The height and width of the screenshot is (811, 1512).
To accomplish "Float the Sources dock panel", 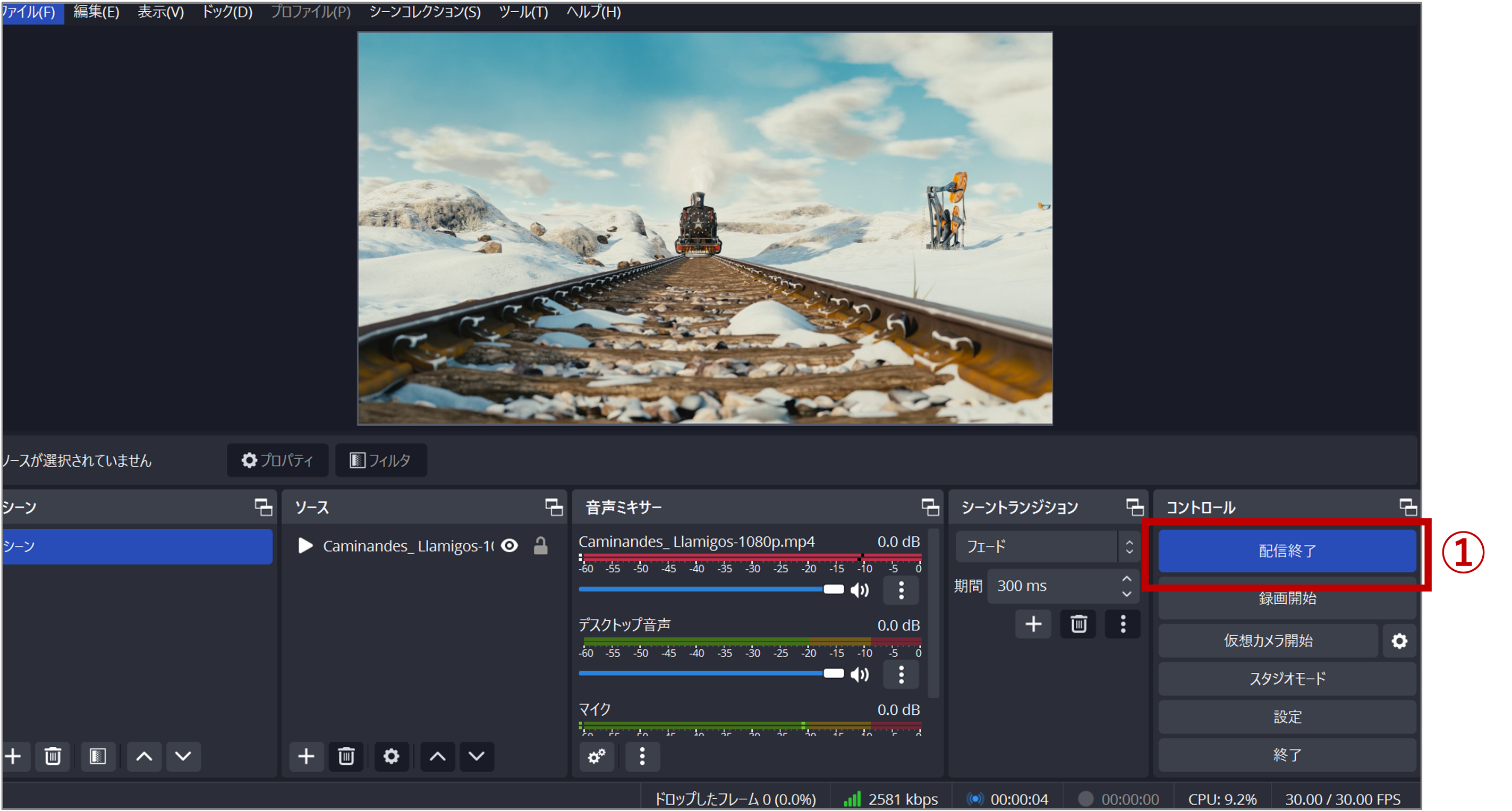I will pyautogui.click(x=554, y=506).
